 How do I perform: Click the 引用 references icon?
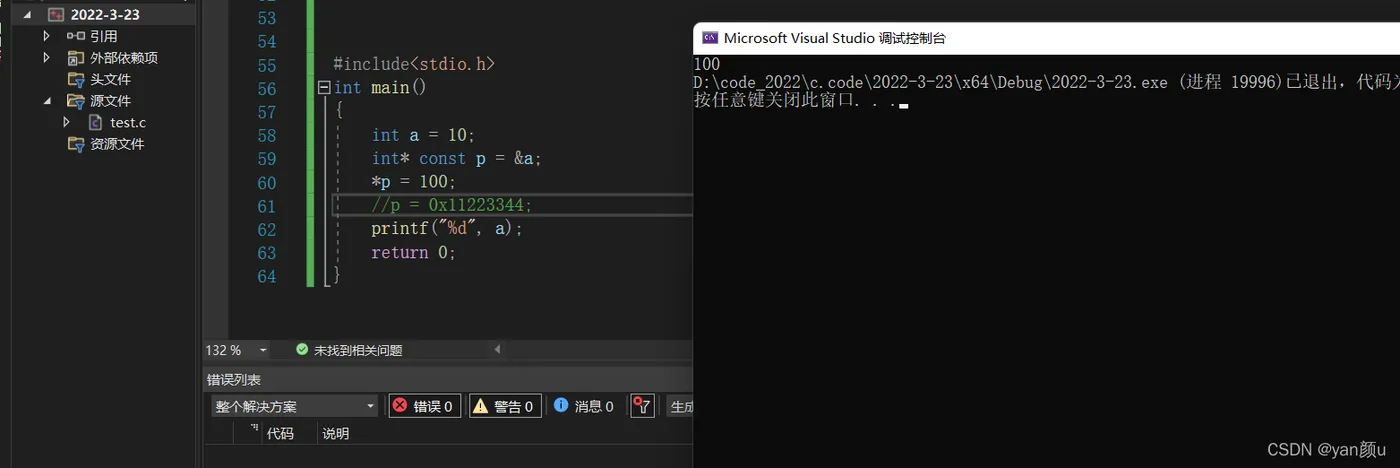tap(76, 36)
